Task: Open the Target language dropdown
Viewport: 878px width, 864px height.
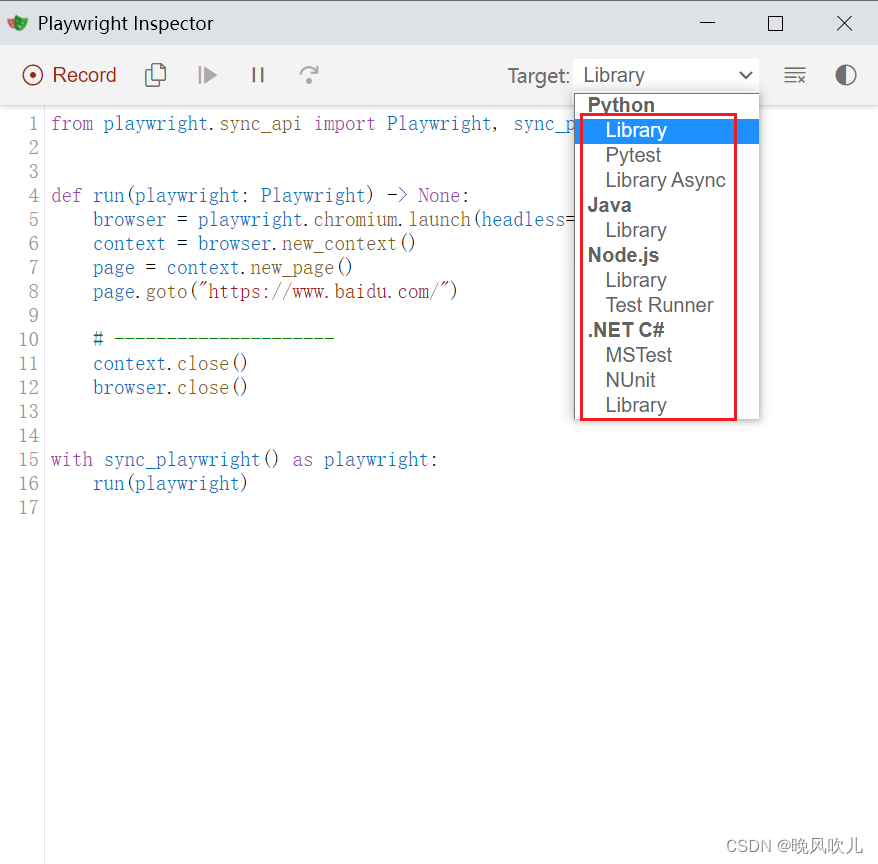Action: point(666,75)
